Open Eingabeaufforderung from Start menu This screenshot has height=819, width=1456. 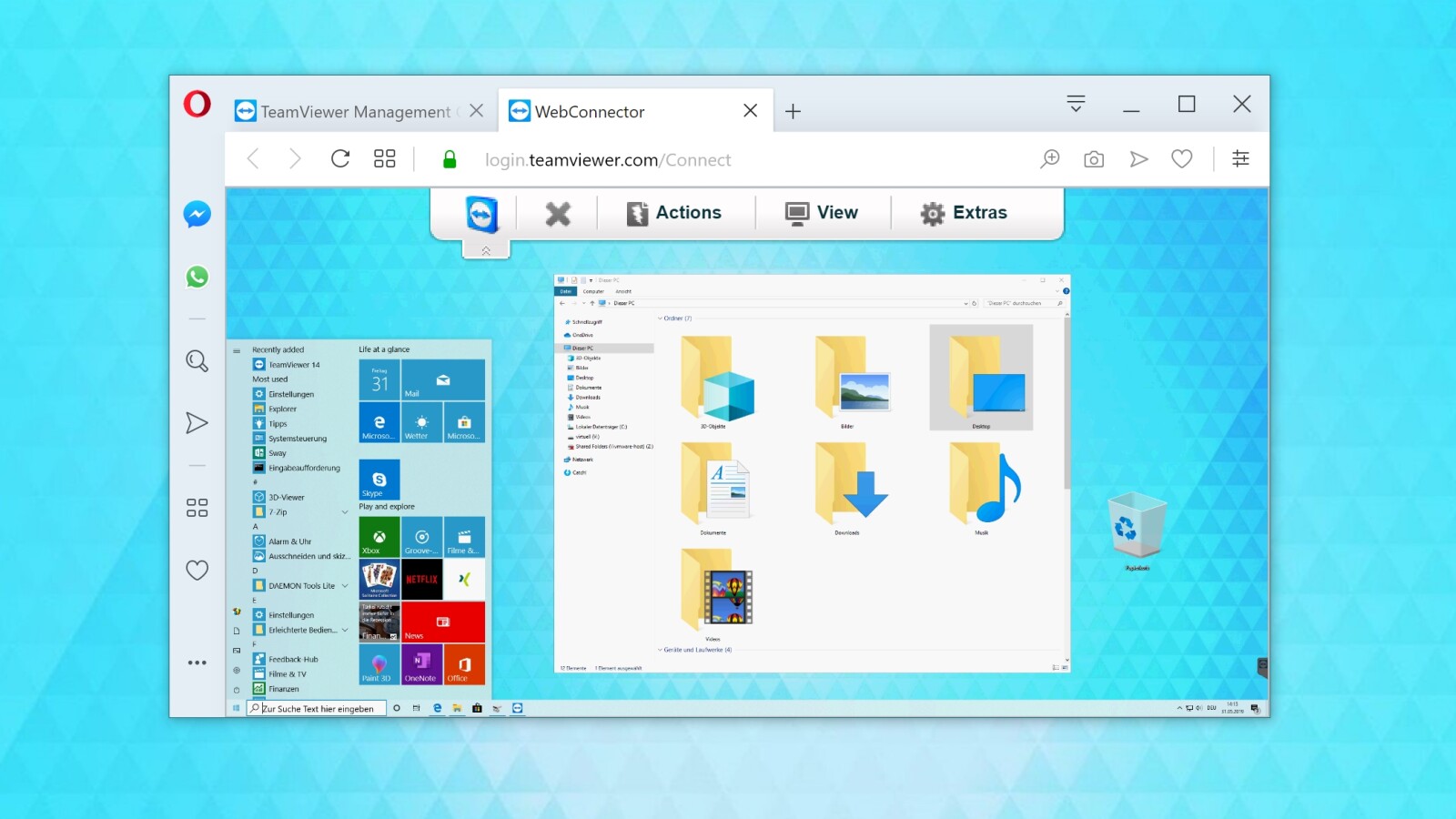point(297,468)
